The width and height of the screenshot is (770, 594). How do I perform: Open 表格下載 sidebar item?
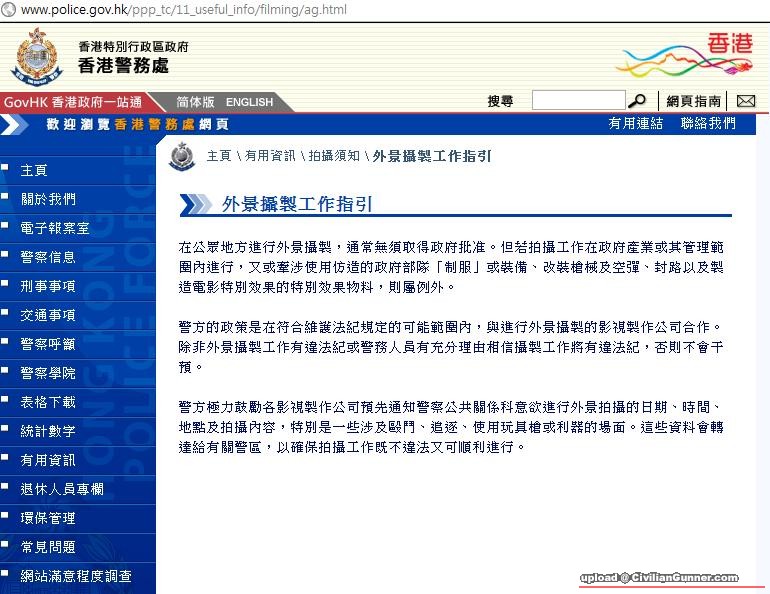click(x=48, y=402)
